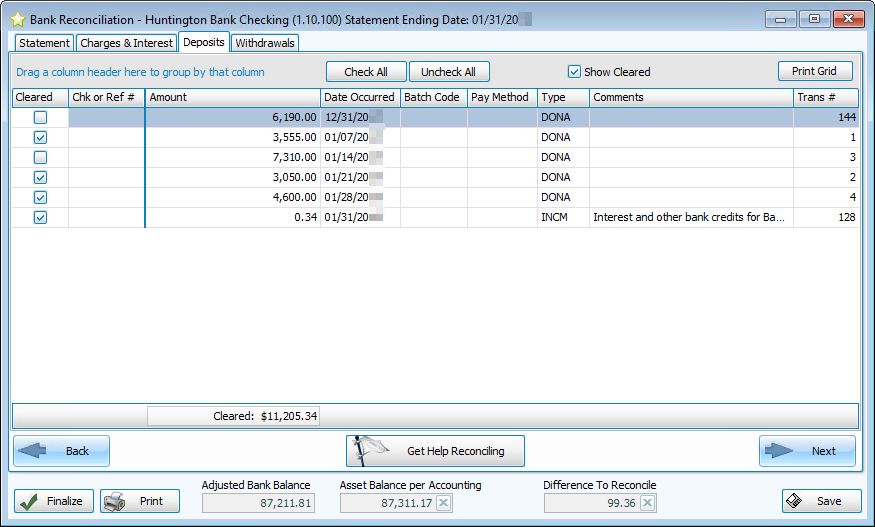875x527 pixels.
Task: Check Cleared box for 7,310.00 deposit
Action: [x=40, y=158]
